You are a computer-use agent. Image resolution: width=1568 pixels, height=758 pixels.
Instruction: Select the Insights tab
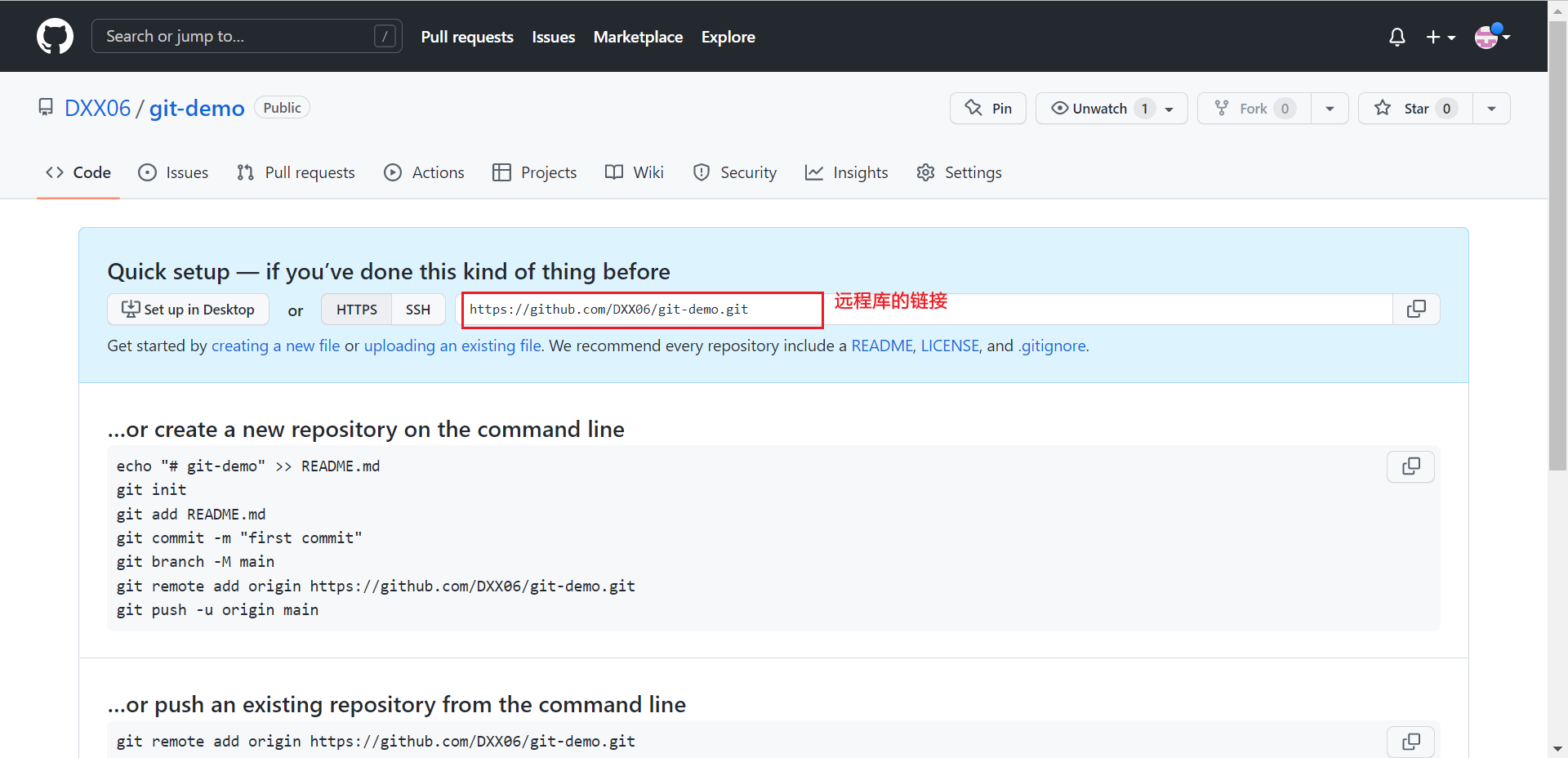846,172
